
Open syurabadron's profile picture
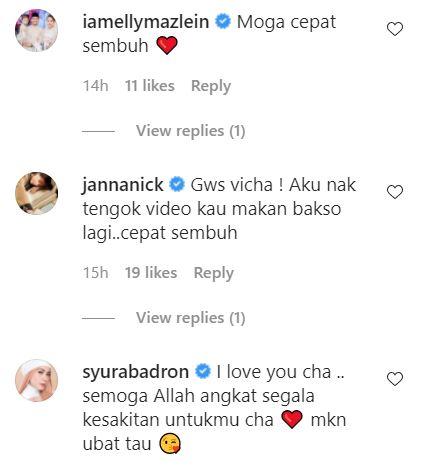pos(37,380)
